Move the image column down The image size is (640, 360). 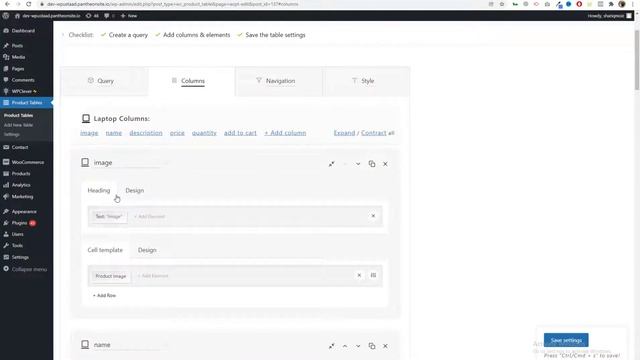click(358, 164)
